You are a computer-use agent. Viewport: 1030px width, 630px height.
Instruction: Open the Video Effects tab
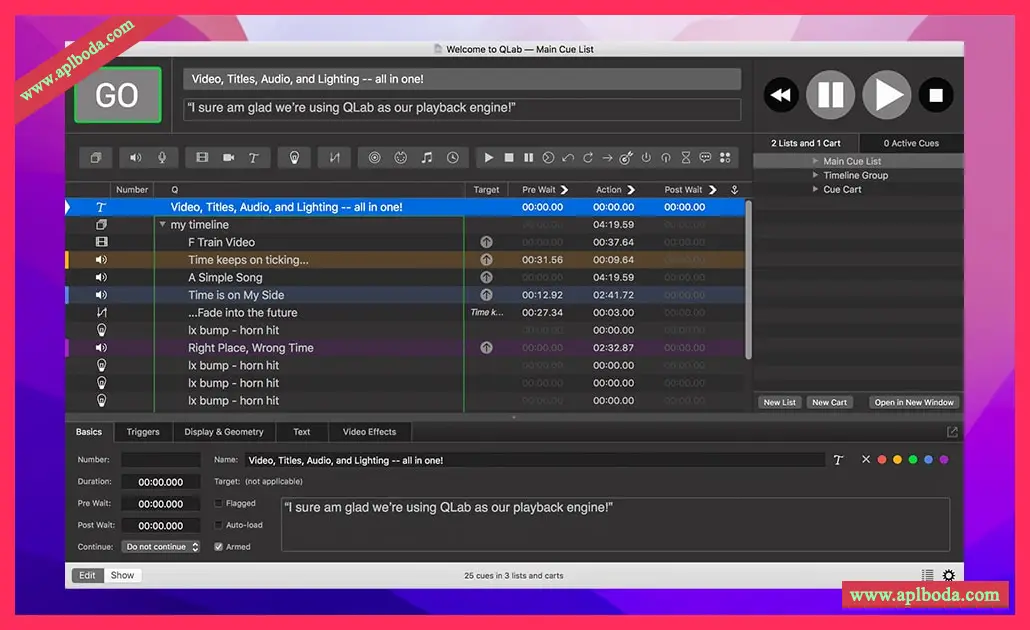369,432
